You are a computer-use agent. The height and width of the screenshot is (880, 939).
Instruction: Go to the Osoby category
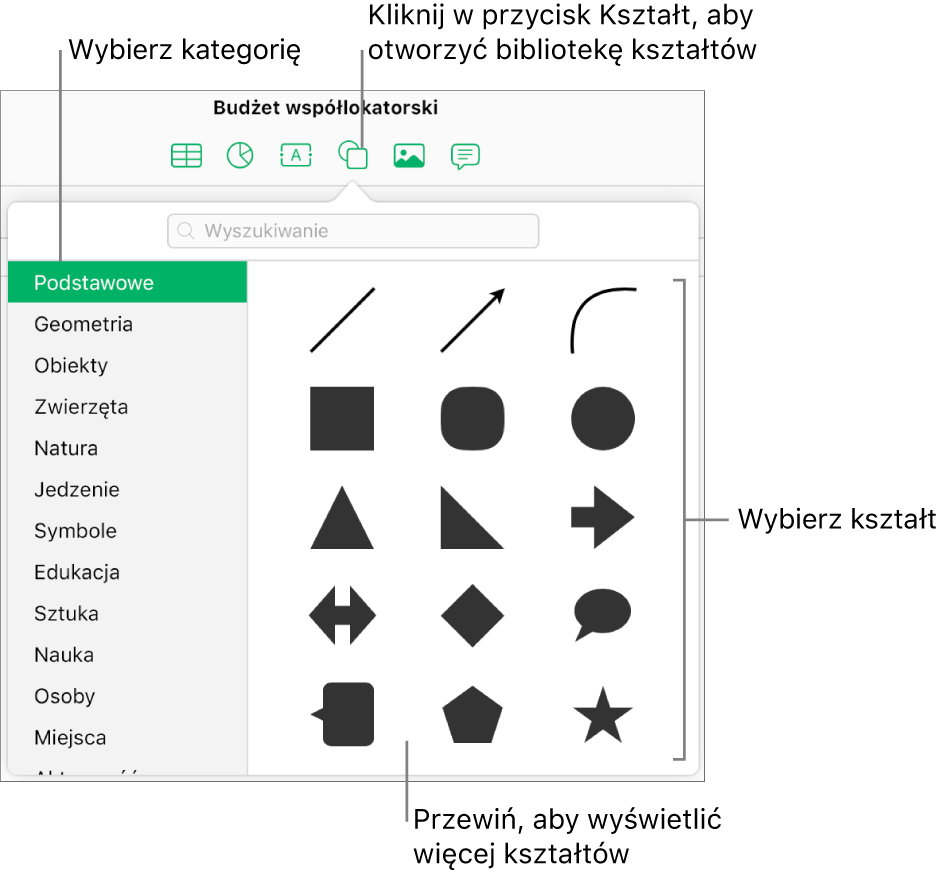tap(128, 695)
